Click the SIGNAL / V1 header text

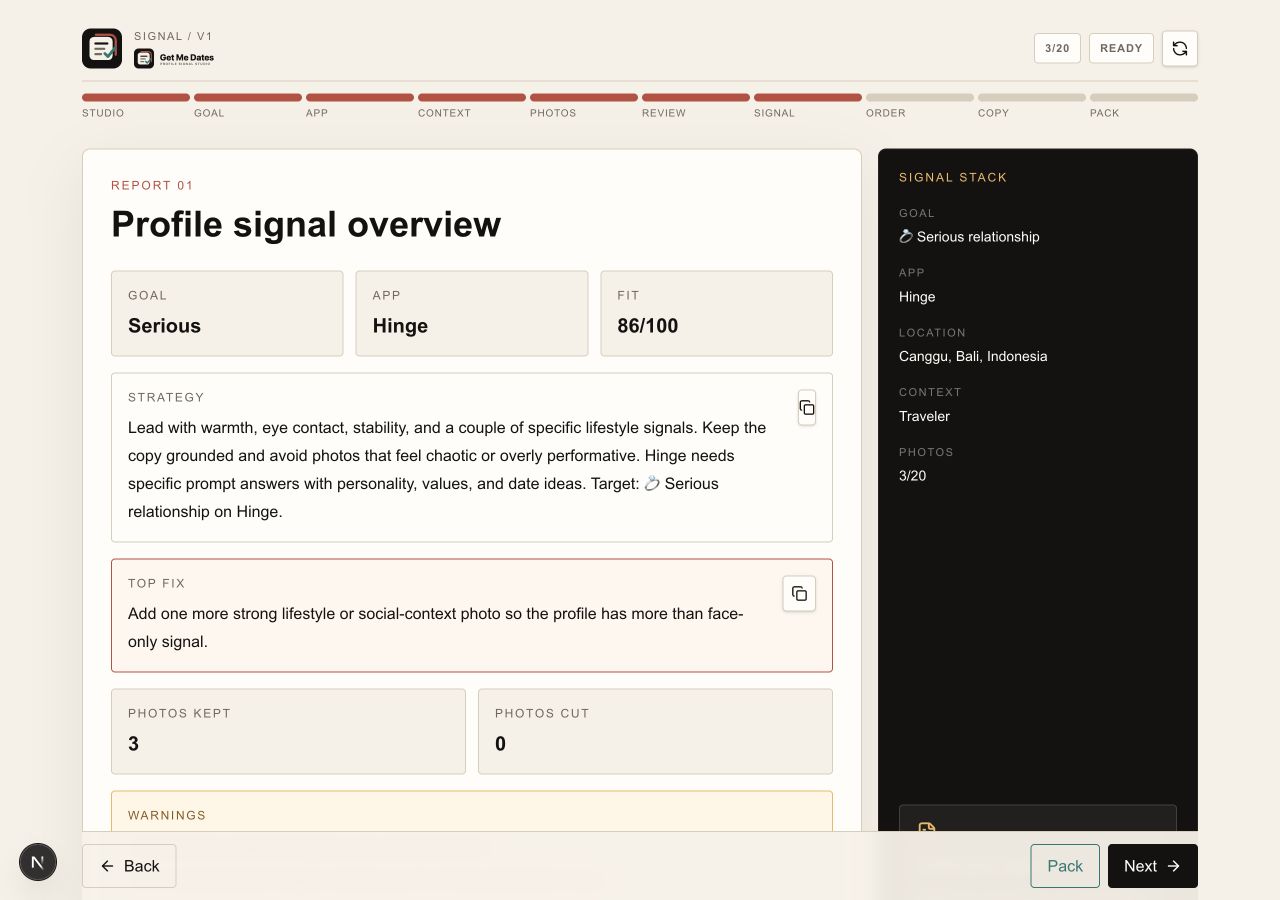(173, 36)
